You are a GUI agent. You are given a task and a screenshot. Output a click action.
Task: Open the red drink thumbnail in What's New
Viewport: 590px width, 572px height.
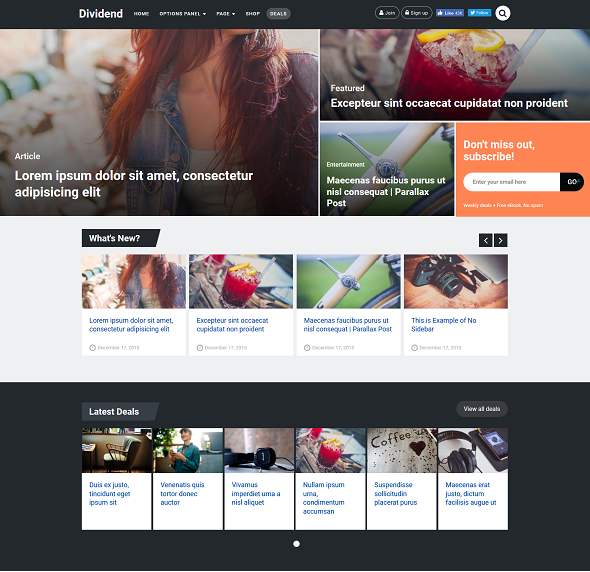241,281
